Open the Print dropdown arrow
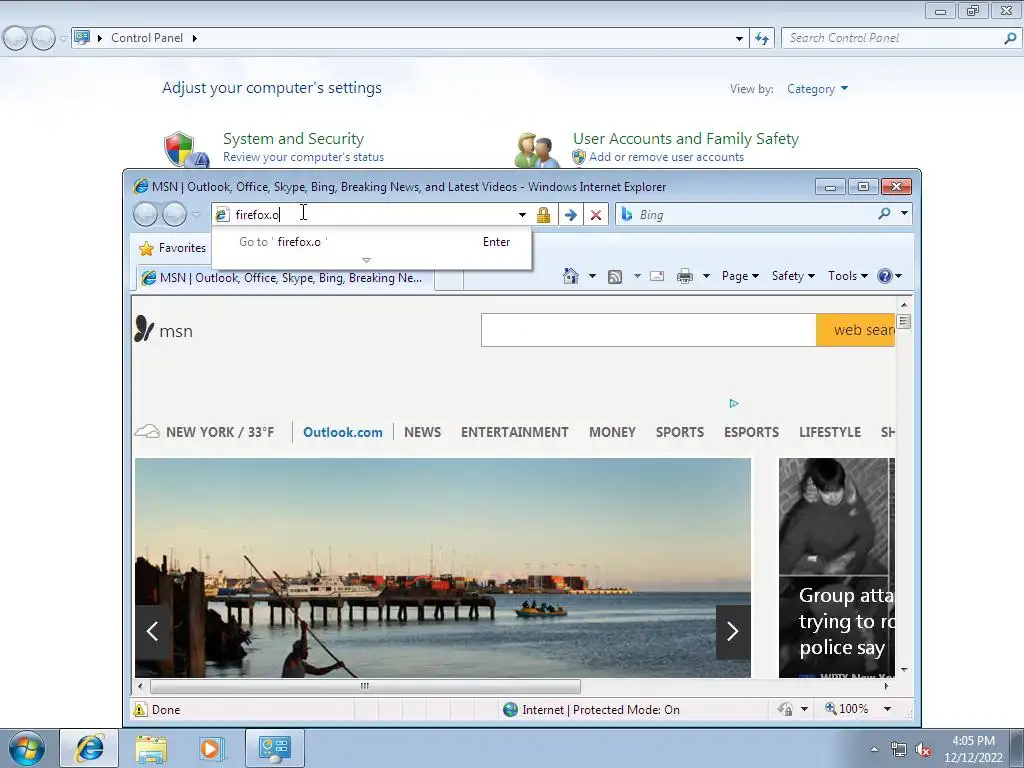The width and height of the screenshot is (1024, 768). (x=706, y=276)
